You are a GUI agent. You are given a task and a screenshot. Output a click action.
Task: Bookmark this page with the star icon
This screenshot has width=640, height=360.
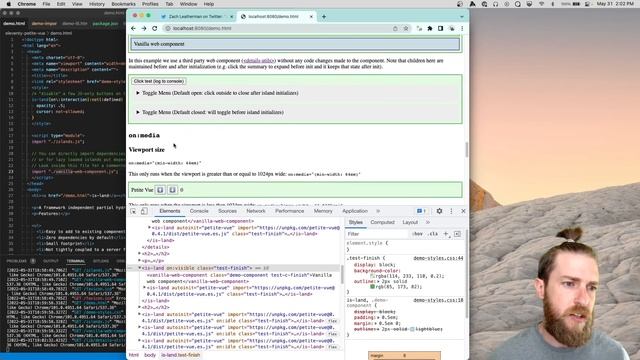(406, 29)
